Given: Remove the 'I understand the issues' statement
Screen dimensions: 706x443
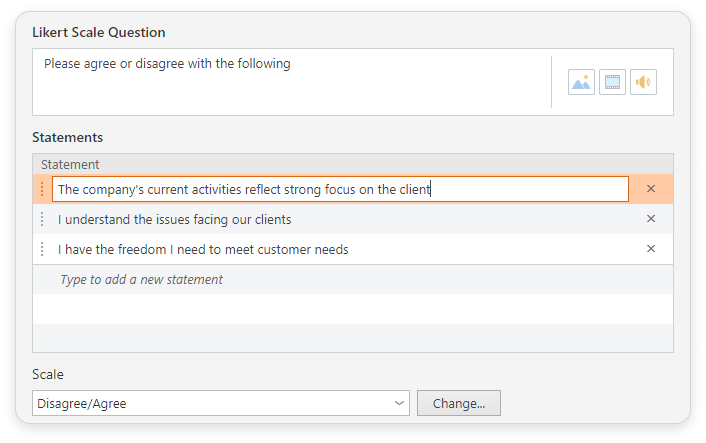Looking at the screenshot, I should tap(651, 219).
